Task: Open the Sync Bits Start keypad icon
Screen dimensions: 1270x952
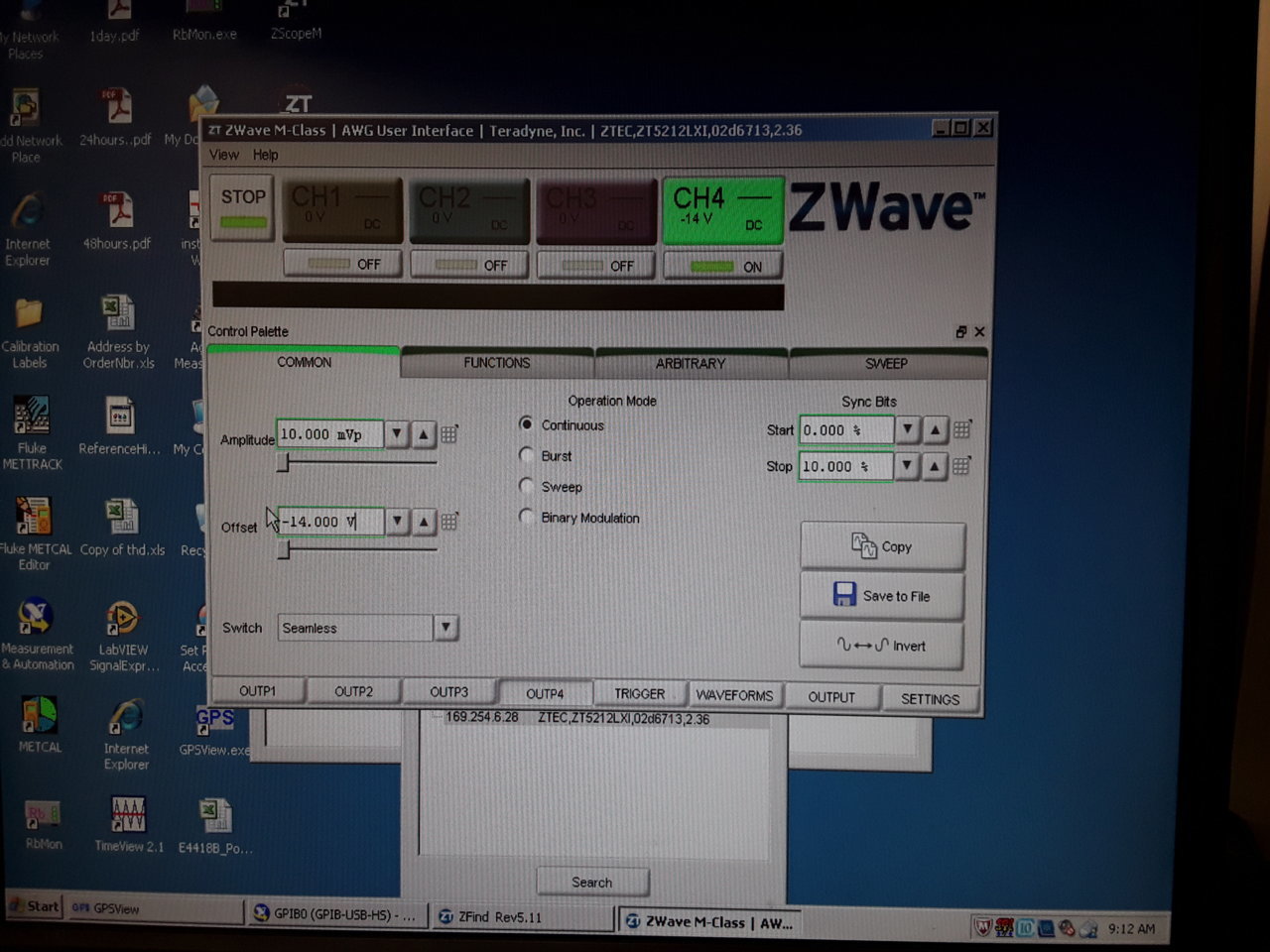Action: tap(961, 429)
